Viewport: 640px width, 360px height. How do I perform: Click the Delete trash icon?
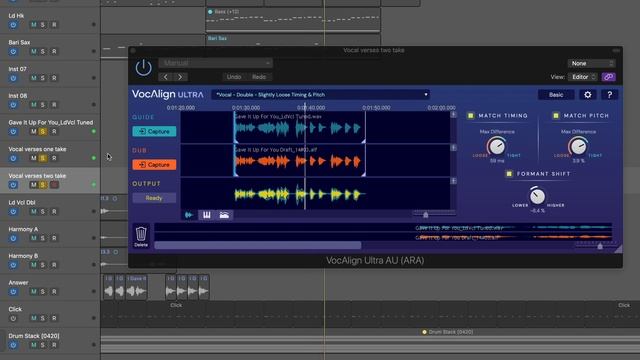(141, 236)
